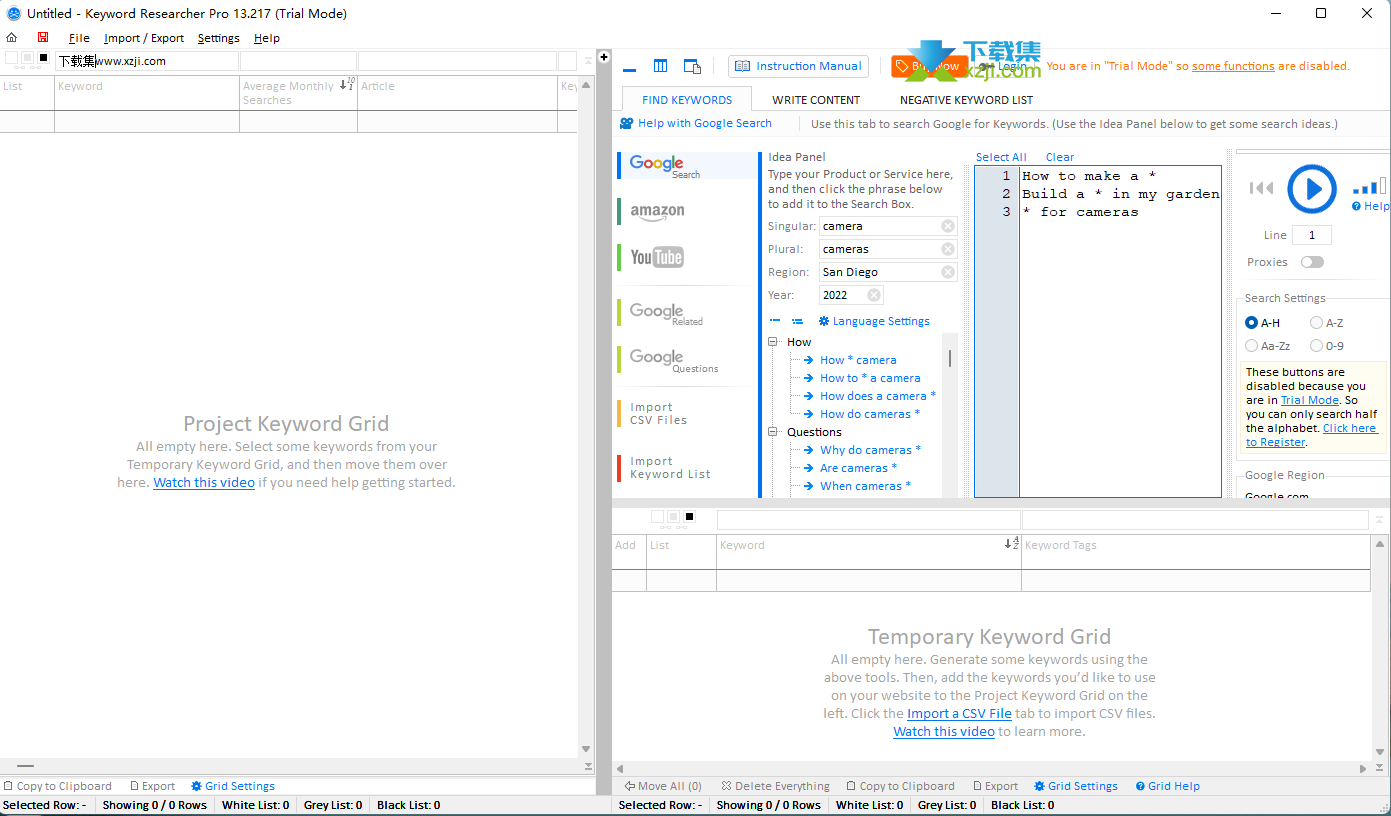This screenshot has width=1391, height=816.
Task: Click Import a CSV File link
Action: pos(959,713)
